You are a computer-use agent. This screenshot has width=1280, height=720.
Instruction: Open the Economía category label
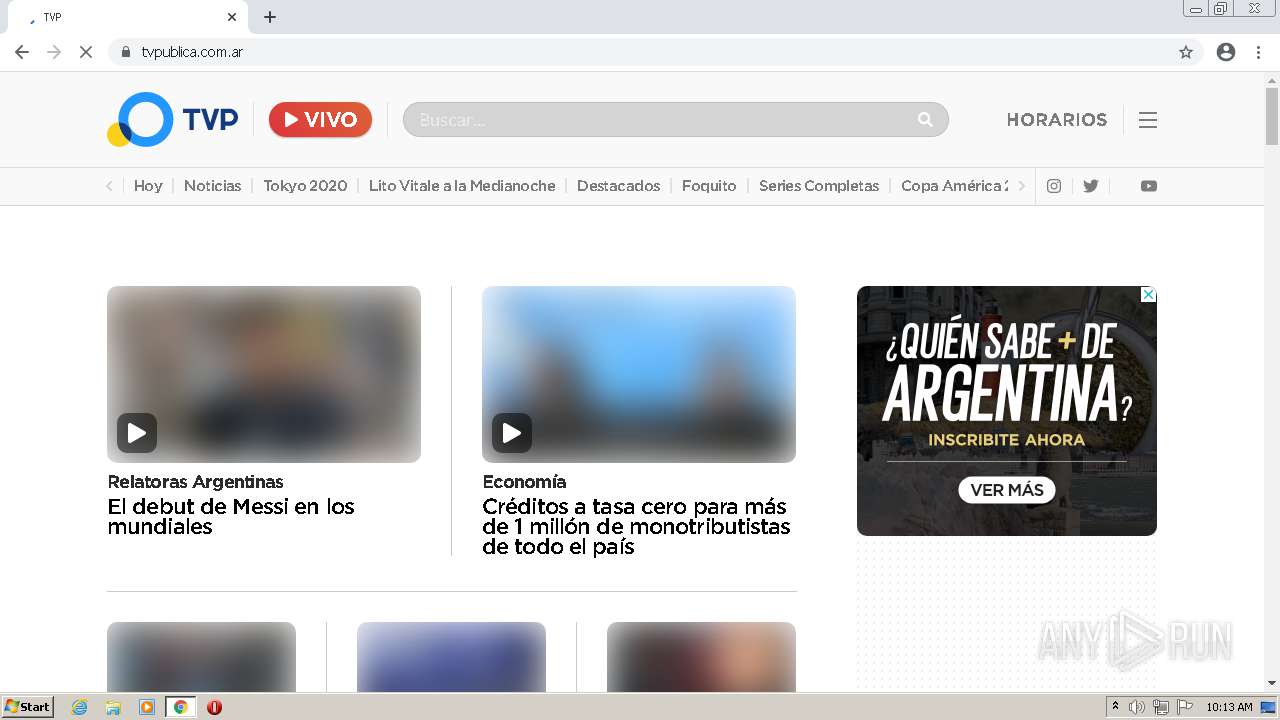click(x=524, y=482)
